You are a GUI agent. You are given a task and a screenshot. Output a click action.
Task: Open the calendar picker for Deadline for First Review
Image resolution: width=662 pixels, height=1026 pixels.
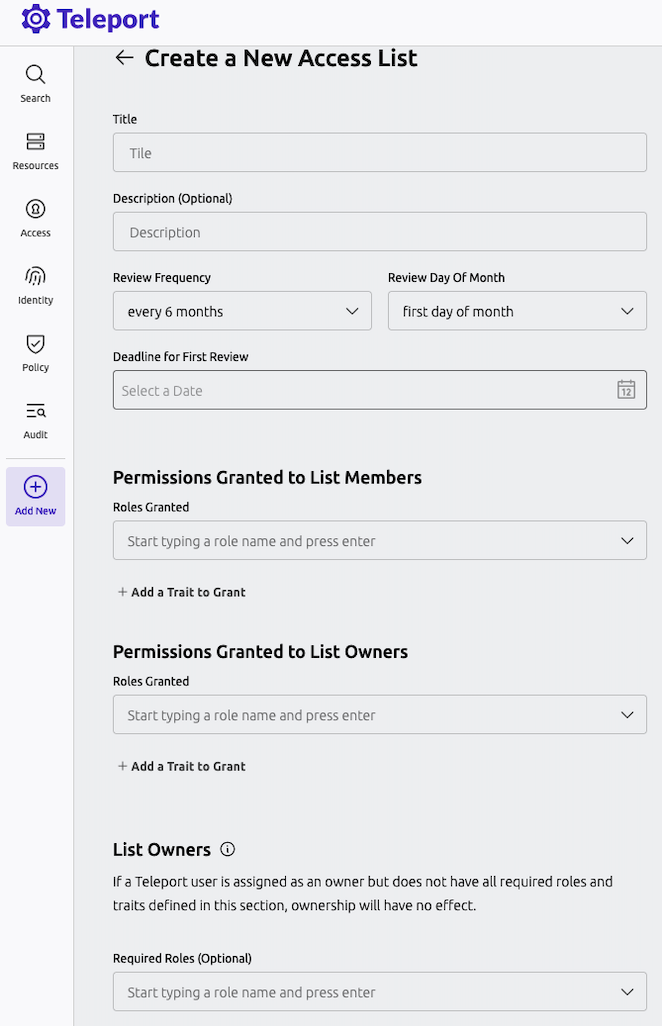pos(626,391)
